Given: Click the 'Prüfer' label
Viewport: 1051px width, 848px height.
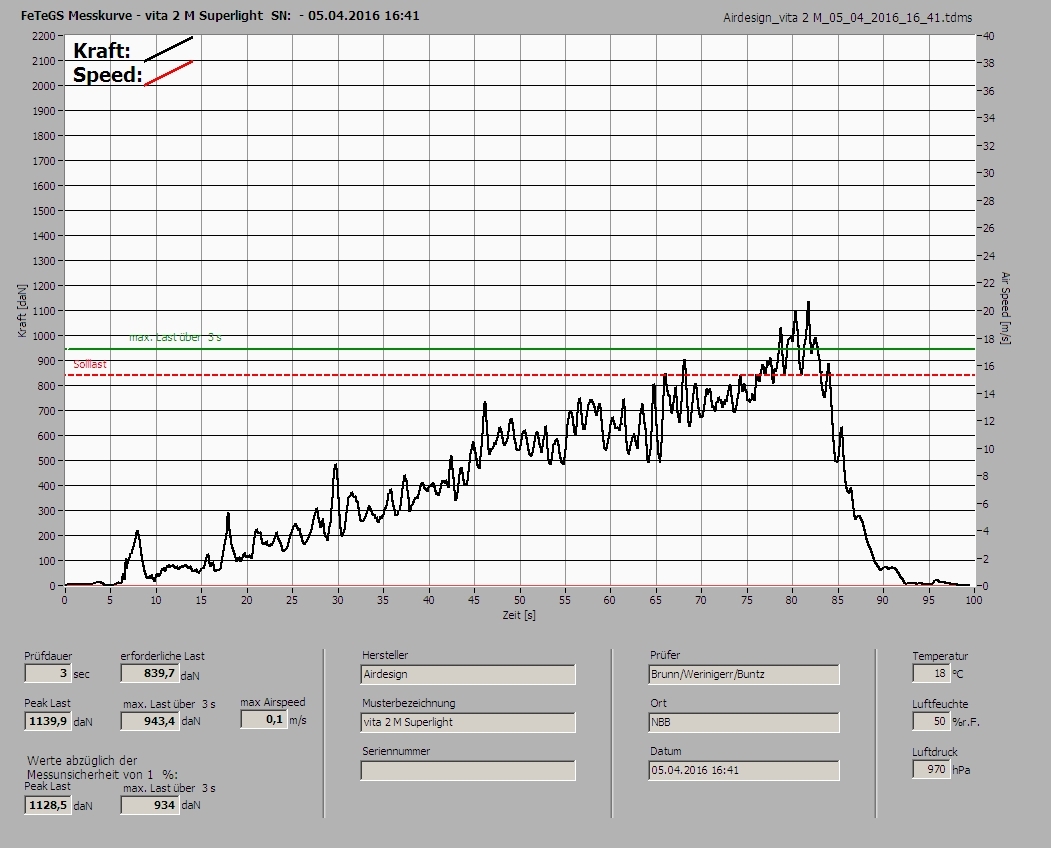Looking at the screenshot, I should 665,655.
